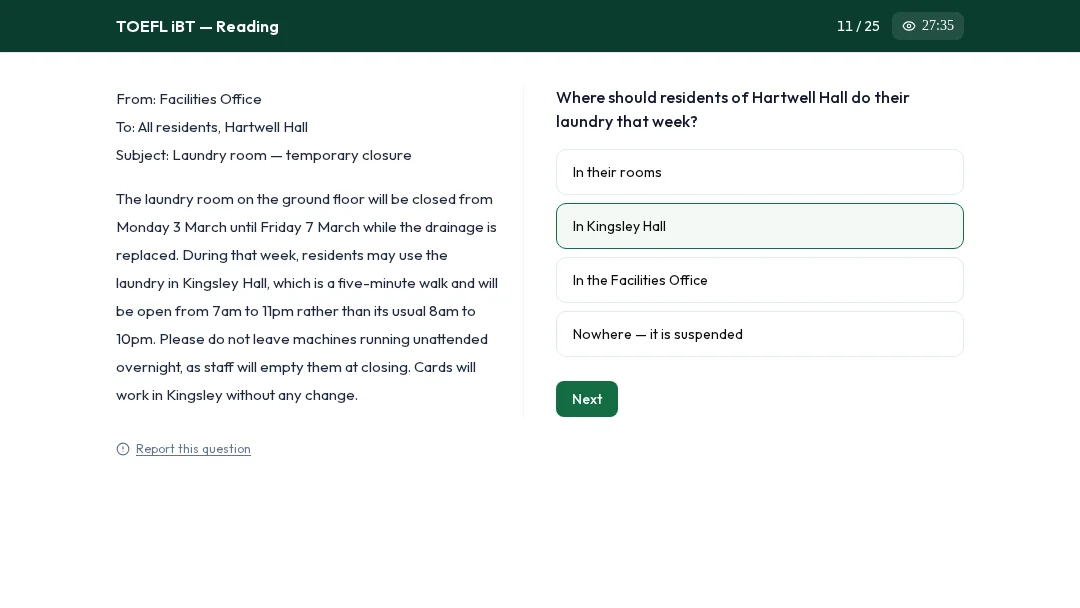Click the question prompt about Hartwell Hall laundry

[x=733, y=109]
